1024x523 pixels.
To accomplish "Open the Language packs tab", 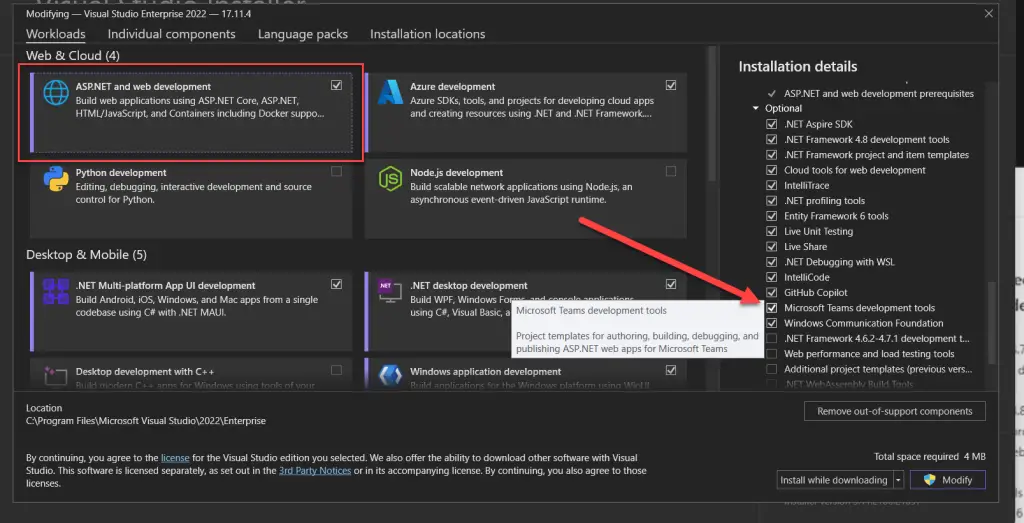I will pos(303,34).
